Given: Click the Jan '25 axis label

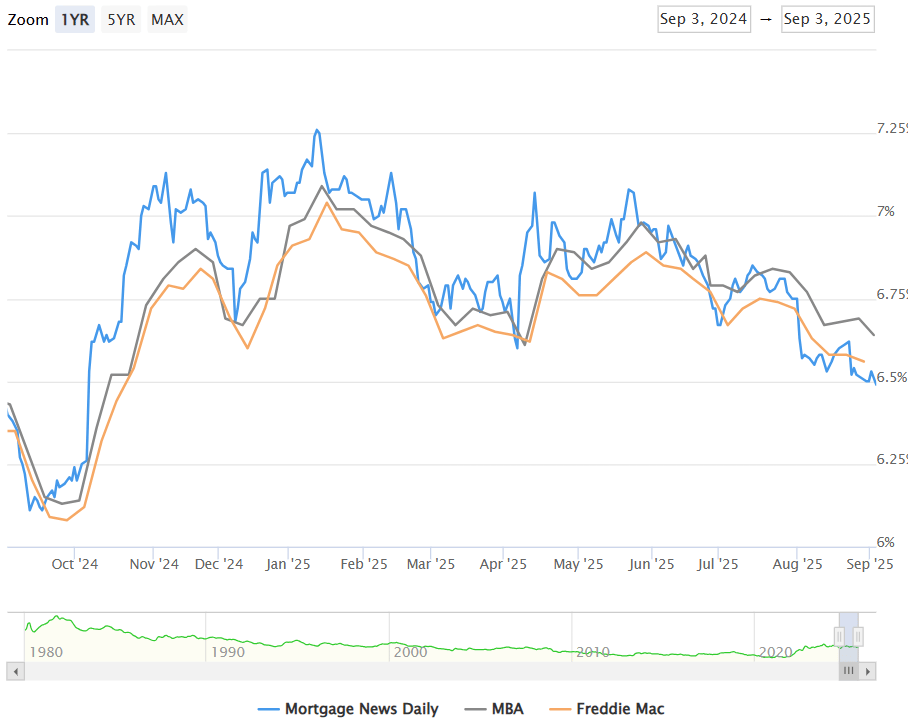Looking at the screenshot, I should point(288,564).
